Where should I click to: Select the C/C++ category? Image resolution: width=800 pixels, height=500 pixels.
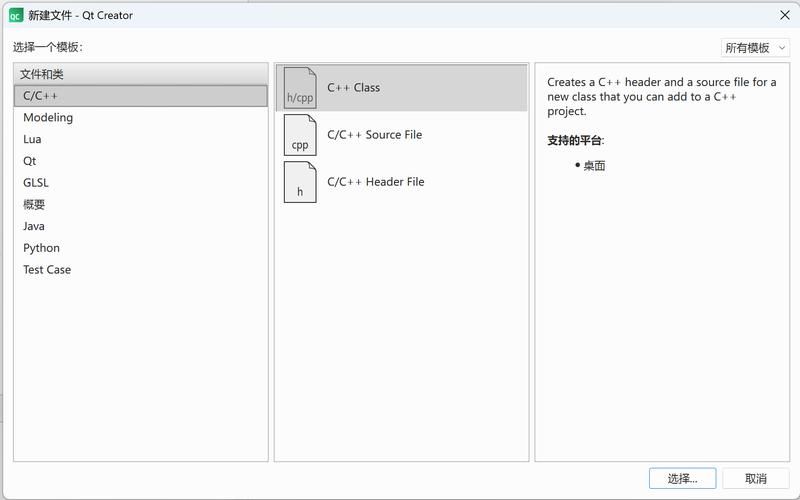point(141,96)
